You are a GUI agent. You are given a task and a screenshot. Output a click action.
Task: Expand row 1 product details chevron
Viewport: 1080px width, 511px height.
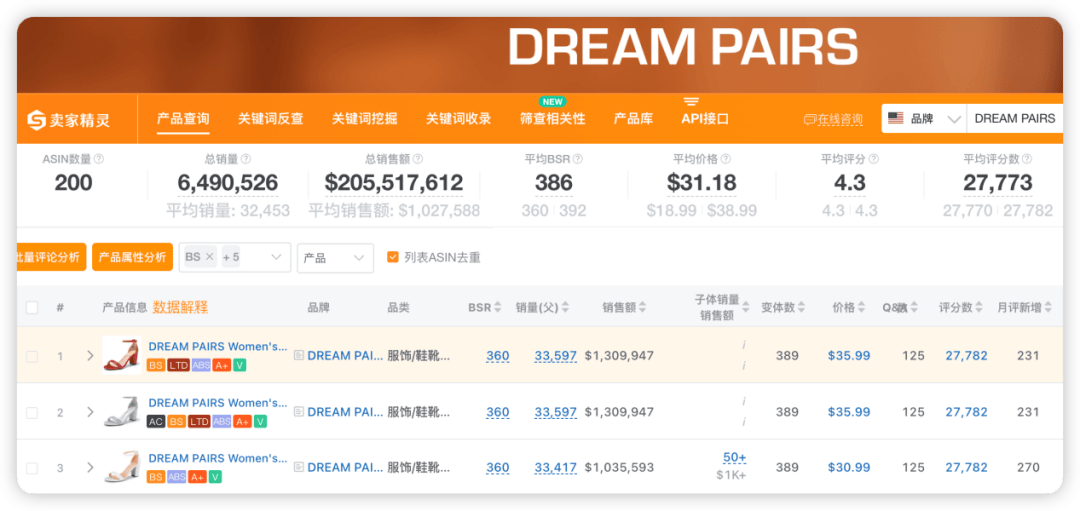[x=89, y=356]
